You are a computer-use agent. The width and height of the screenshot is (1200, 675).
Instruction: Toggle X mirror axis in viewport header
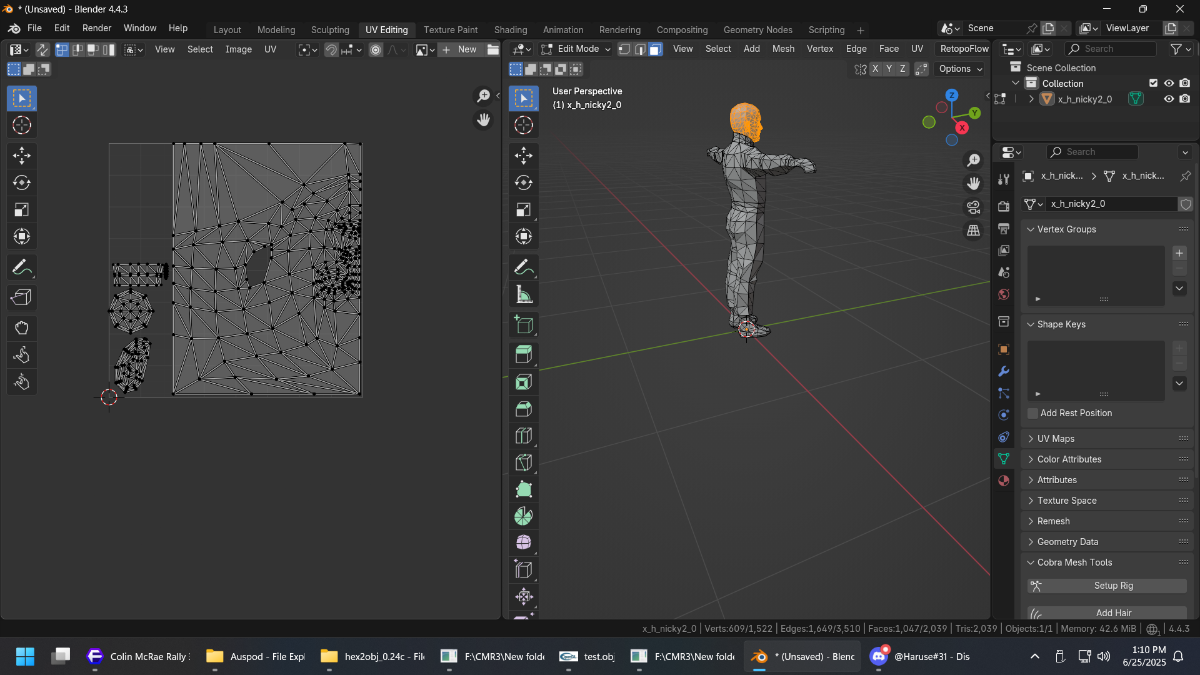coord(875,69)
